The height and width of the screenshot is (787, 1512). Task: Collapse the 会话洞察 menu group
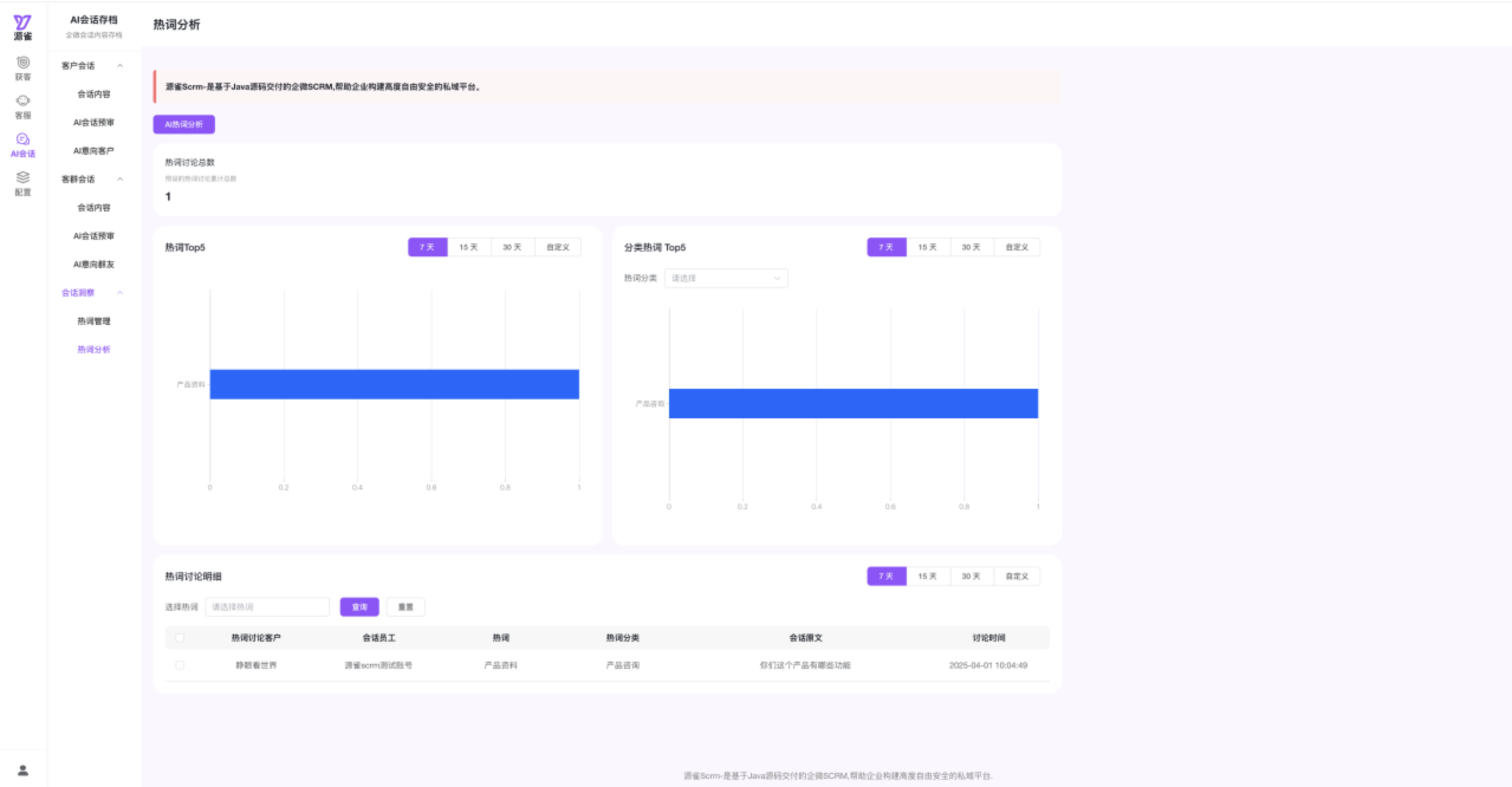pos(120,293)
